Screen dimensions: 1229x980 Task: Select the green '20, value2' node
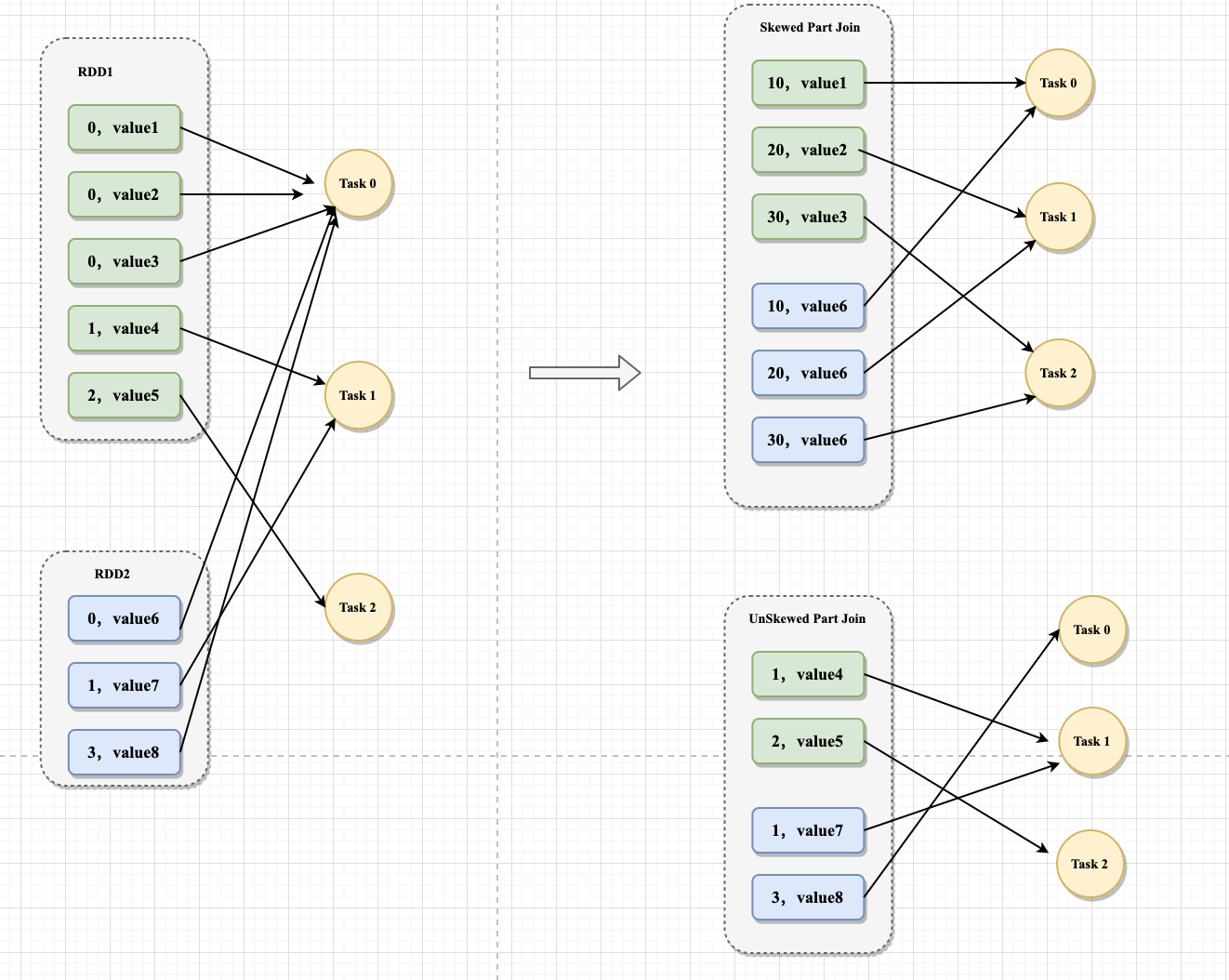tap(808, 150)
